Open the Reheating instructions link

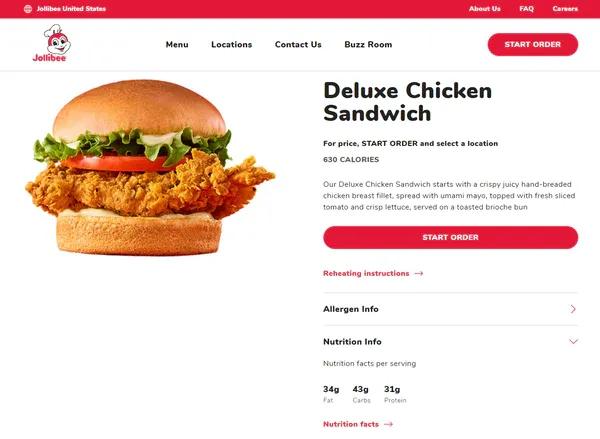click(x=366, y=273)
